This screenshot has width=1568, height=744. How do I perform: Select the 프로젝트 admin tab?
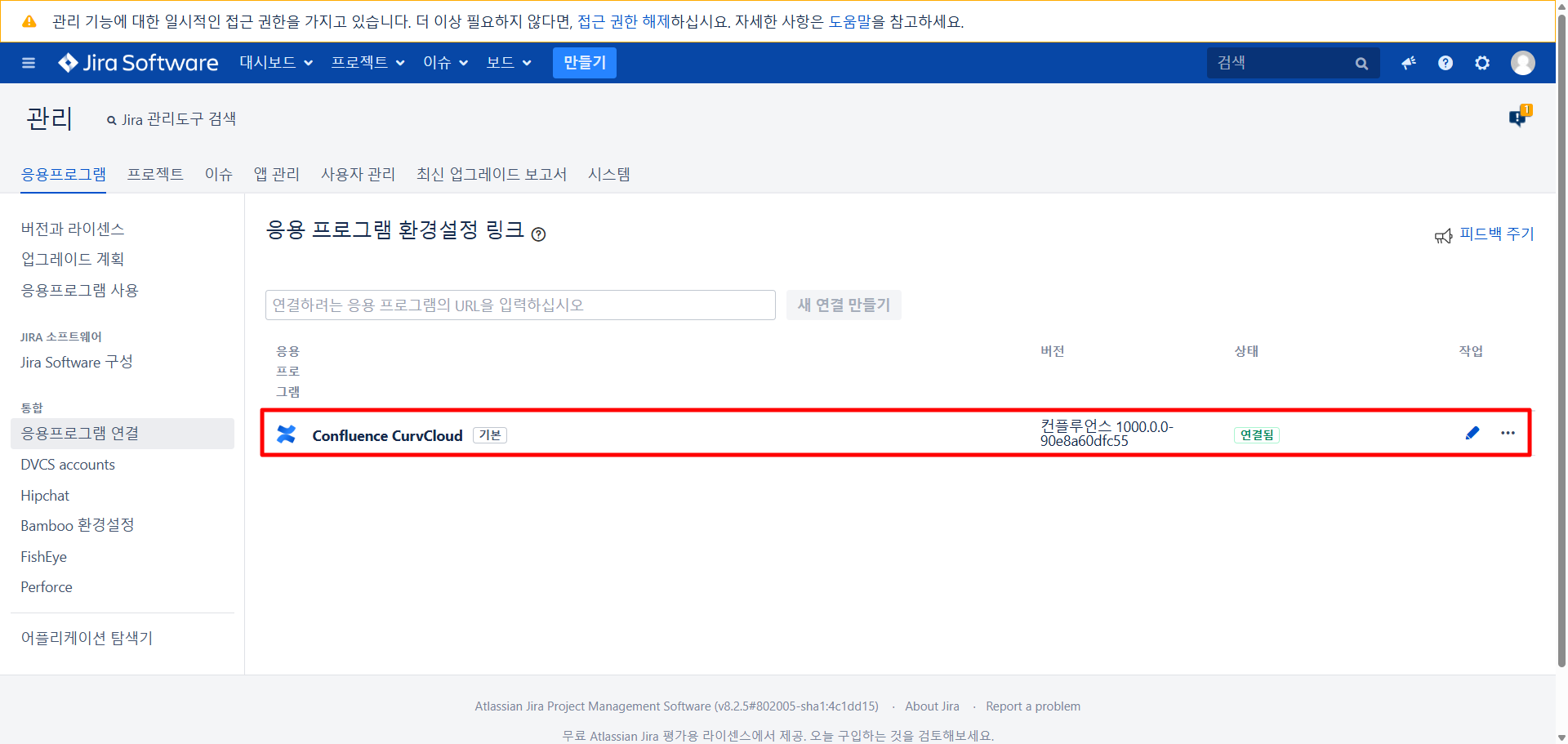(155, 174)
